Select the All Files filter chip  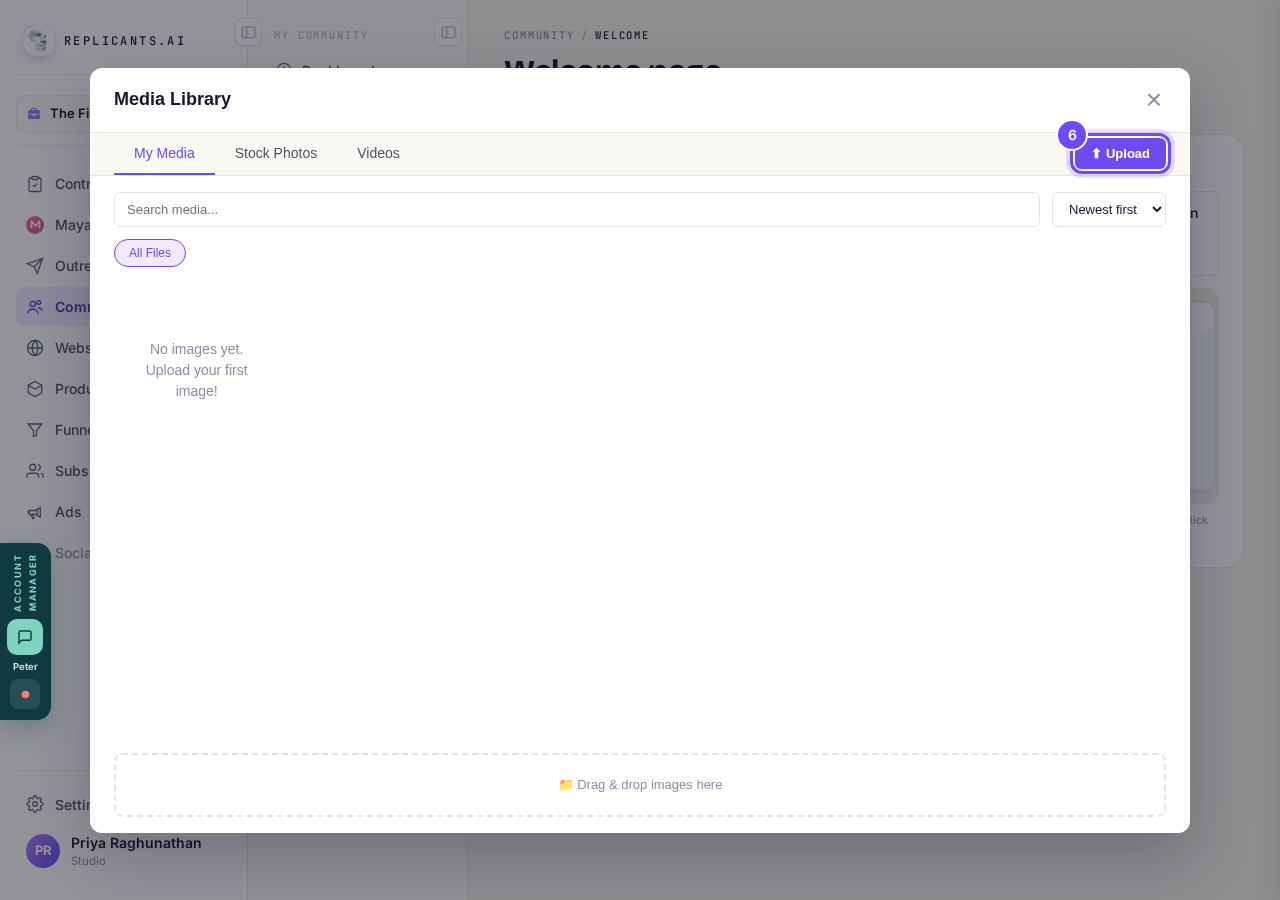(150, 253)
